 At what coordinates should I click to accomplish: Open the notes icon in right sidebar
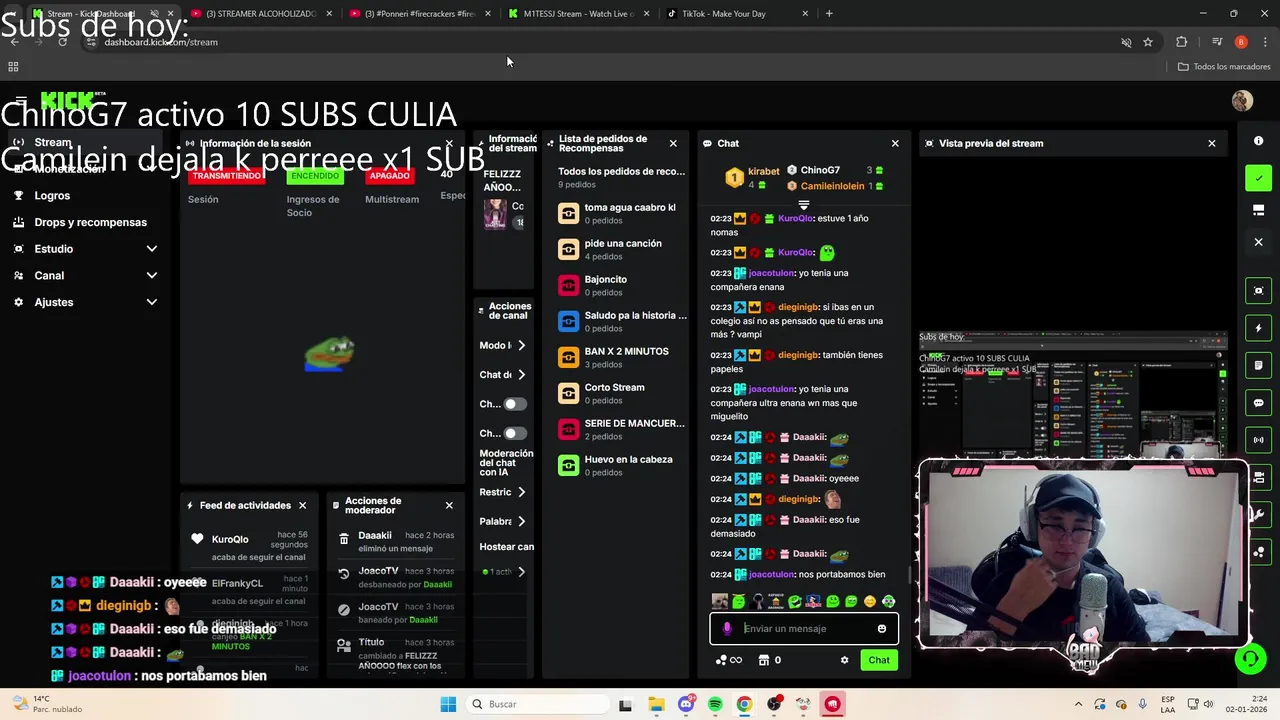(x=1258, y=365)
